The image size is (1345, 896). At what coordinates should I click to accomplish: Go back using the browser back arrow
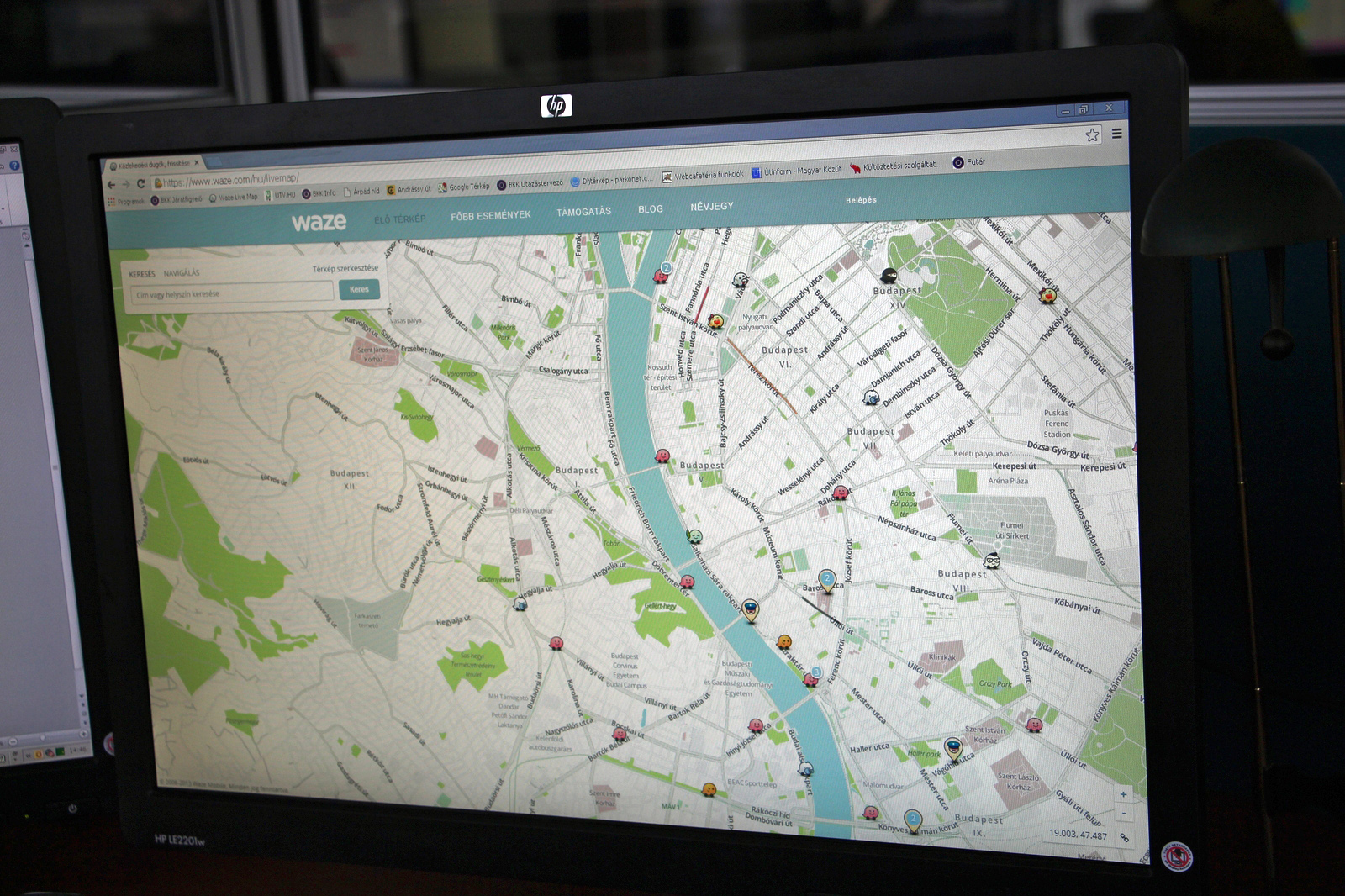111,185
